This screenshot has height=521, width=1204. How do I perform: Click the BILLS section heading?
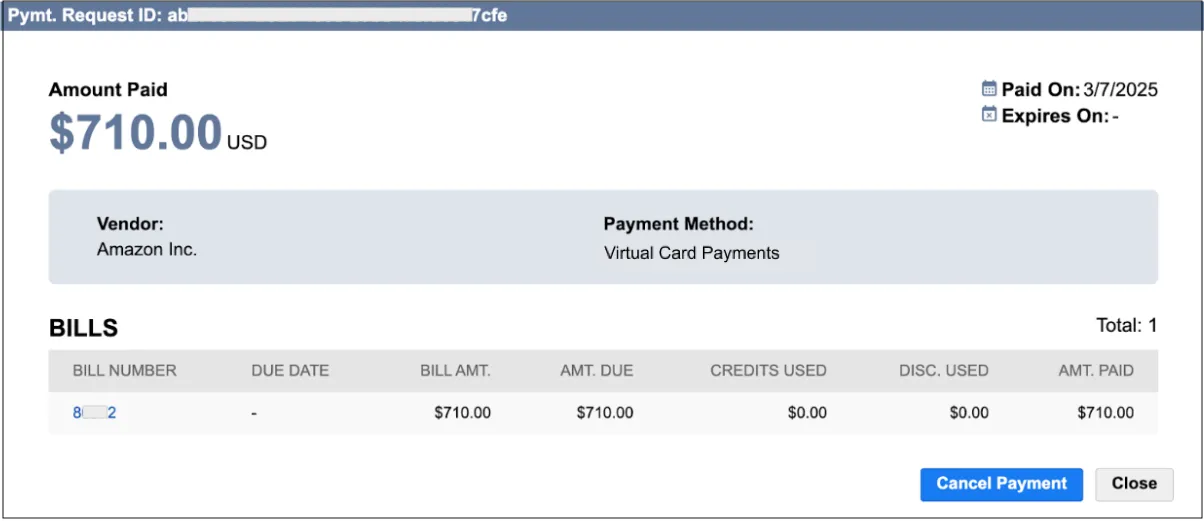[x=84, y=327]
